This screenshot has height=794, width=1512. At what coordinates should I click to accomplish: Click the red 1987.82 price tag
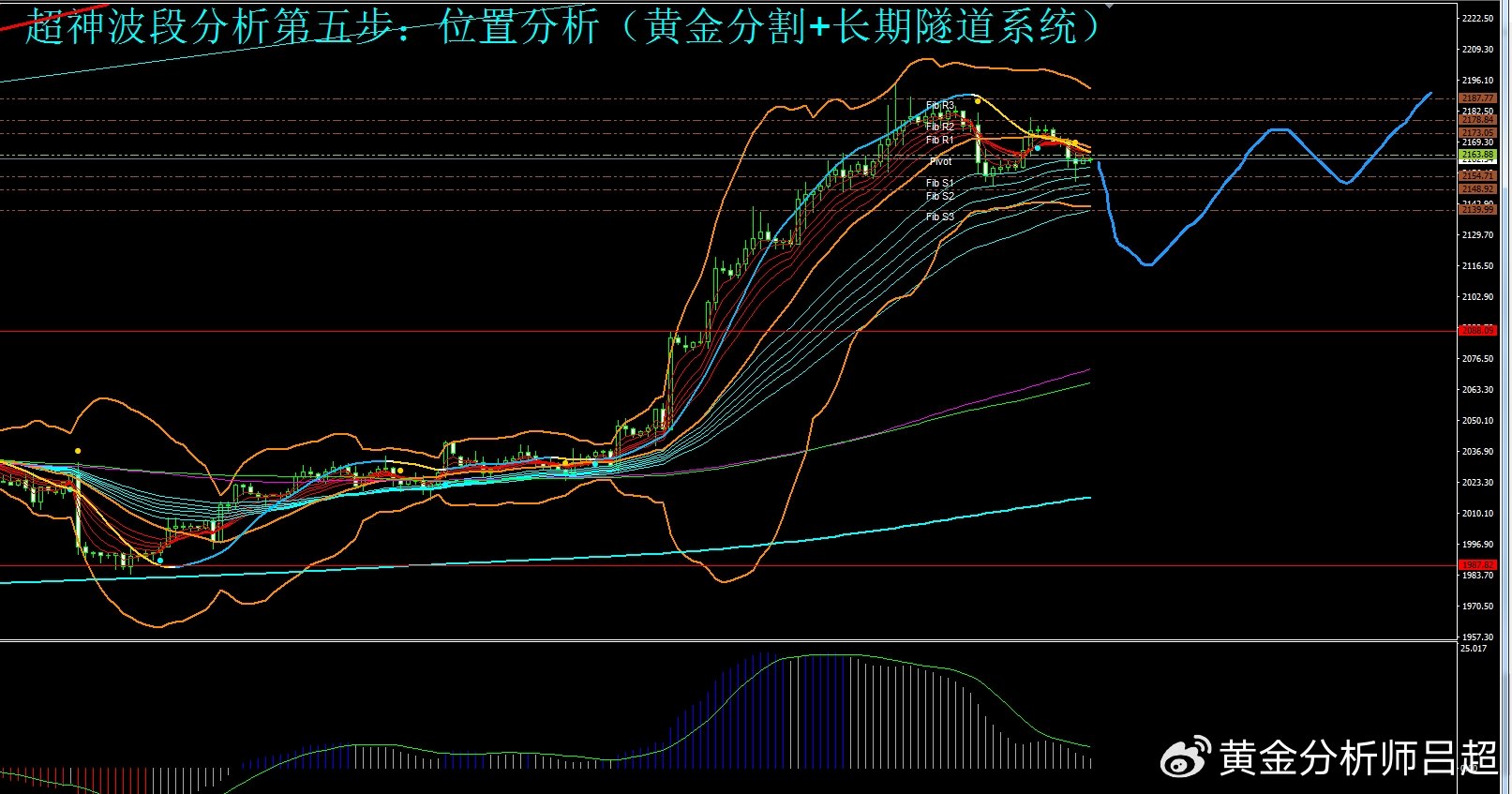pyautogui.click(x=1478, y=565)
